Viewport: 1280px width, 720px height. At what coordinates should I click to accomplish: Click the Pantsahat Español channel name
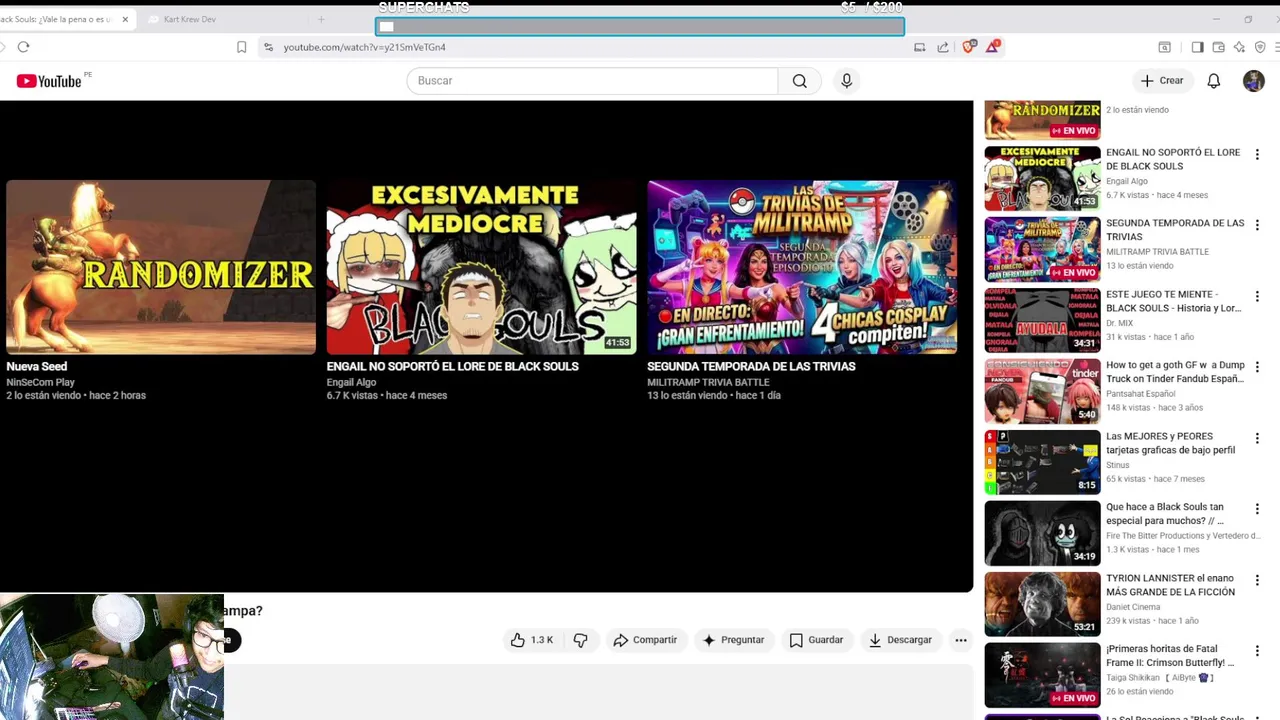(x=1140, y=394)
